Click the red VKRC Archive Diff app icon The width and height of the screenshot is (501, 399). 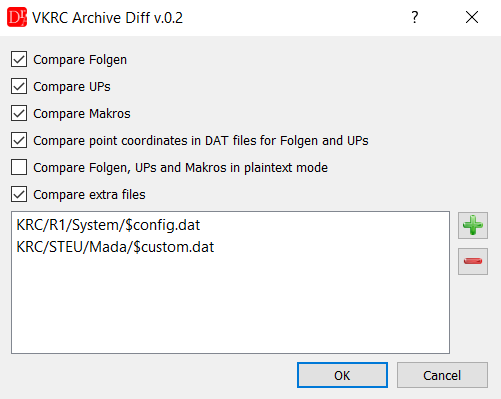coord(17,18)
